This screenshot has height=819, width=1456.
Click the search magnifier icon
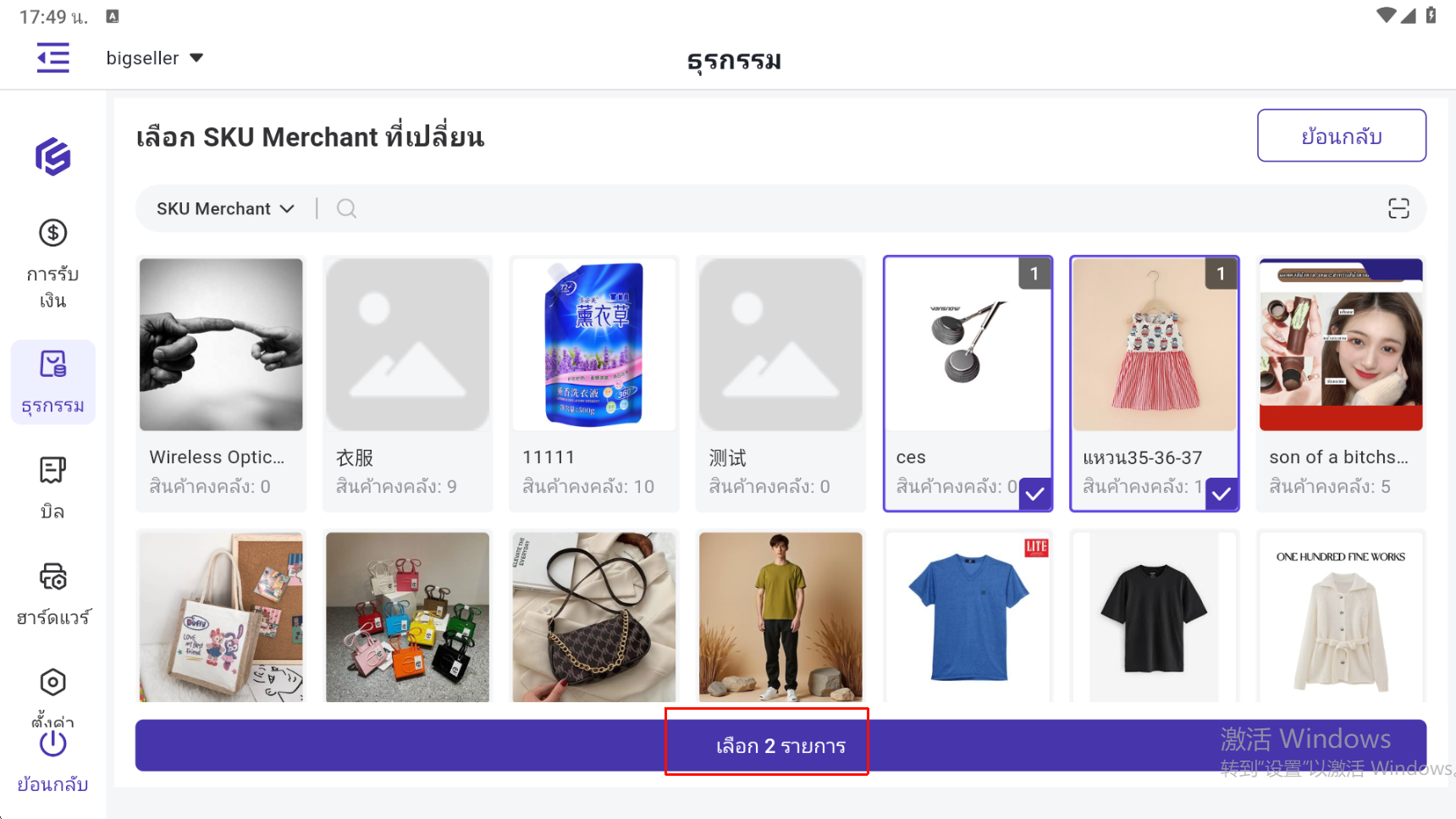click(346, 208)
